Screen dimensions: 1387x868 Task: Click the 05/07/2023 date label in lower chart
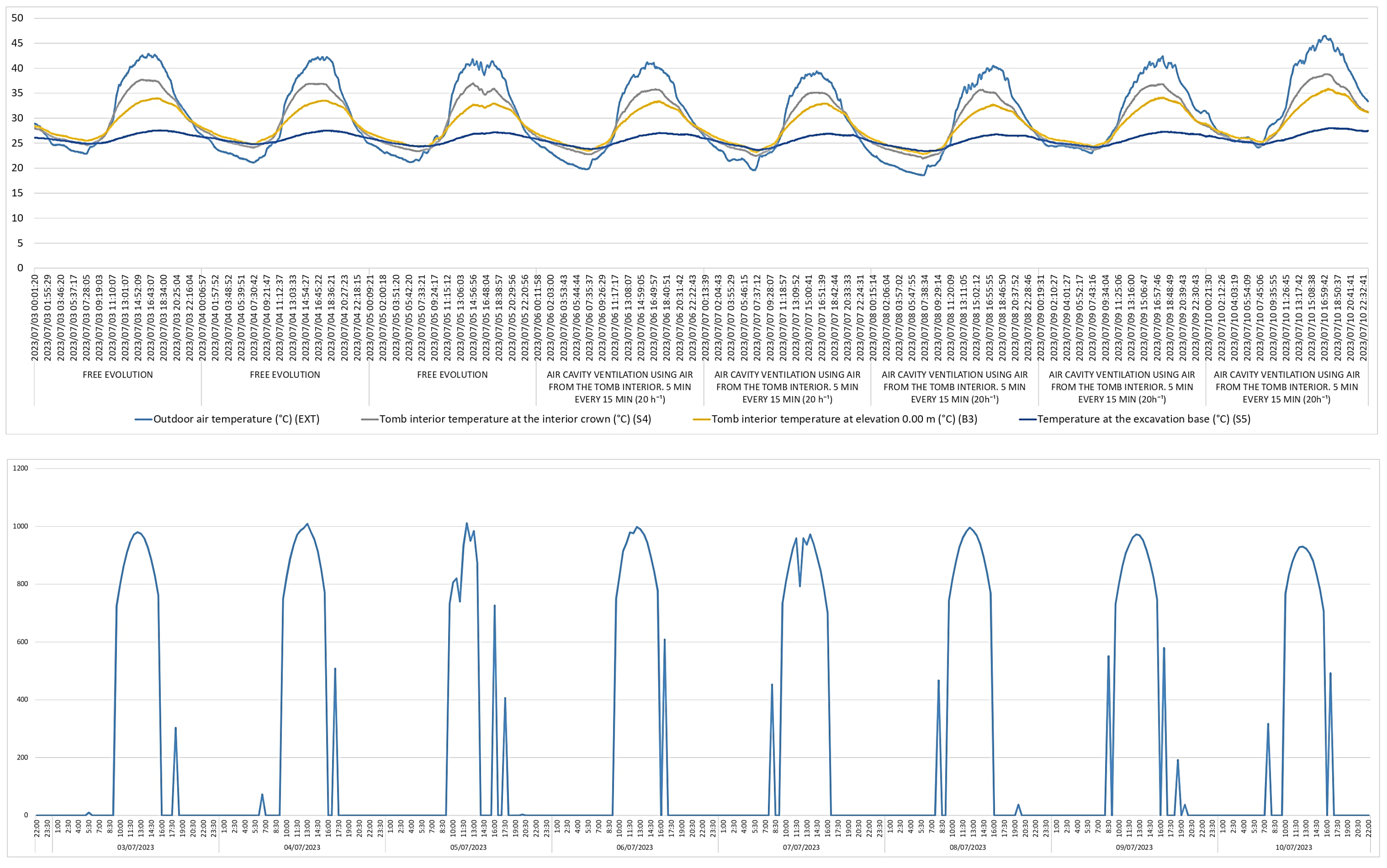tap(468, 847)
